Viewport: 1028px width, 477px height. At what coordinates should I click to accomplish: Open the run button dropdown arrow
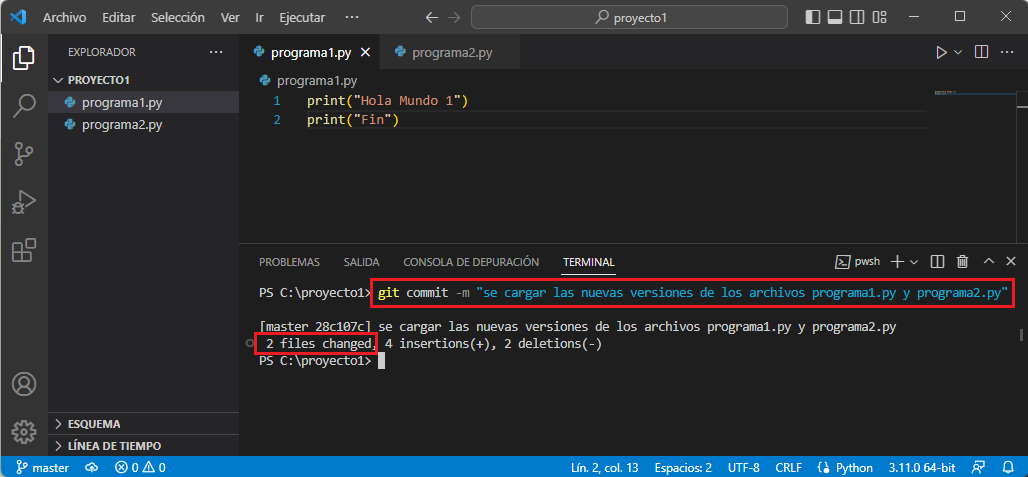click(957, 52)
